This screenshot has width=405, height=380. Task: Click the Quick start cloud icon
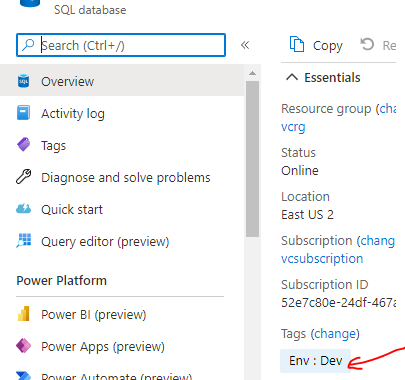click(23, 209)
